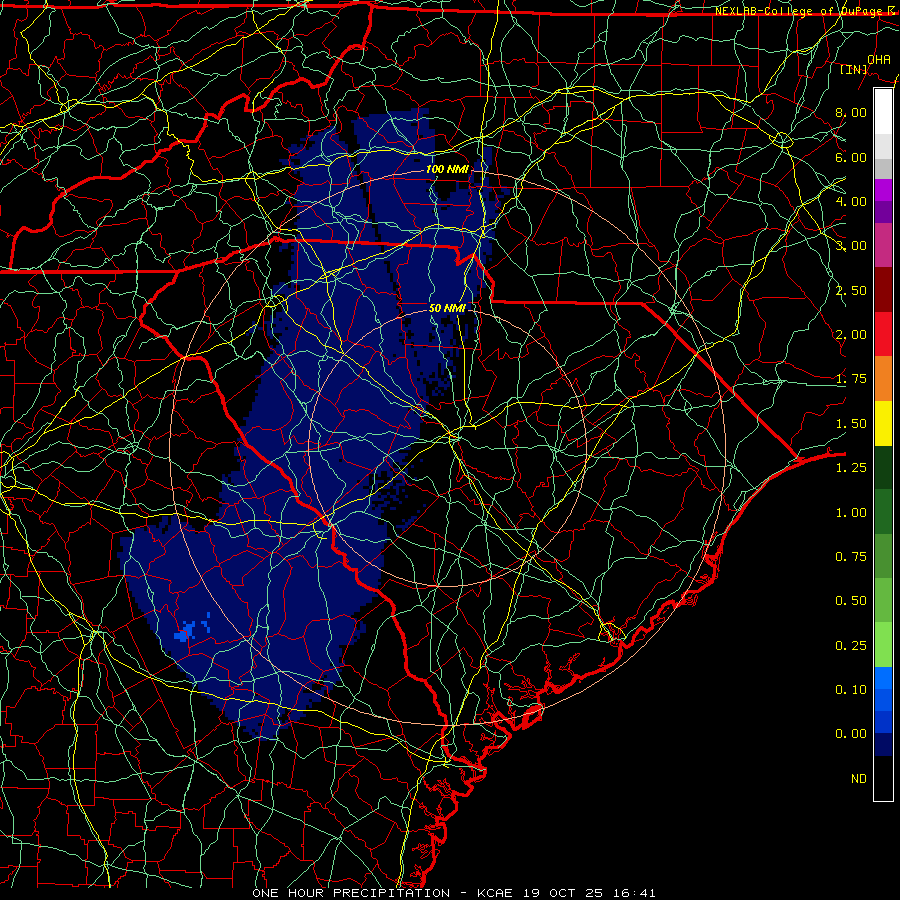This screenshot has height=900, width=900.
Task: Click the 2.00 legend value
Action: (851, 335)
